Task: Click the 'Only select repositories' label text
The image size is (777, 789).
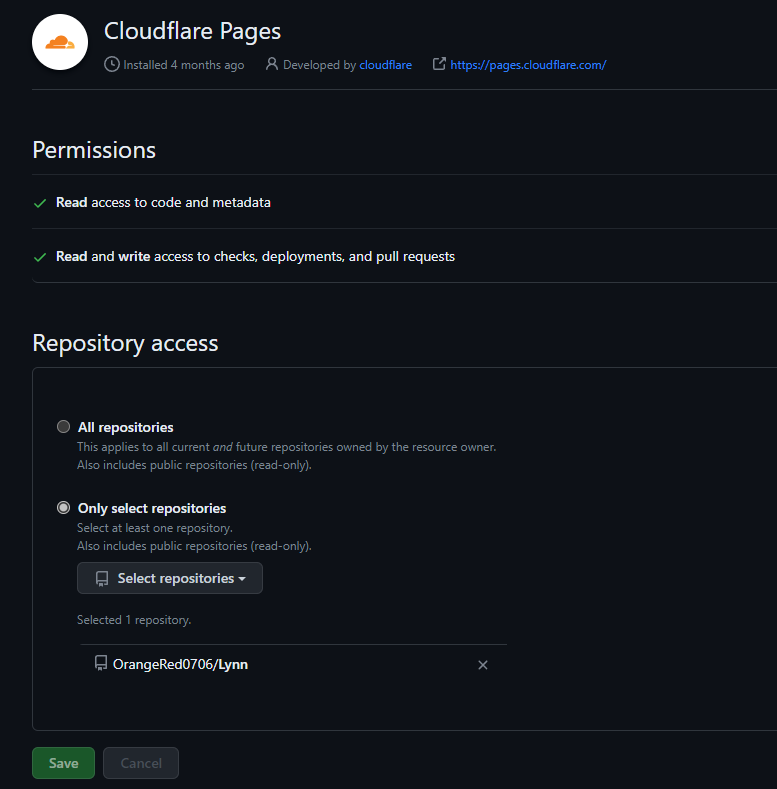Action: [x=152, y=508]
